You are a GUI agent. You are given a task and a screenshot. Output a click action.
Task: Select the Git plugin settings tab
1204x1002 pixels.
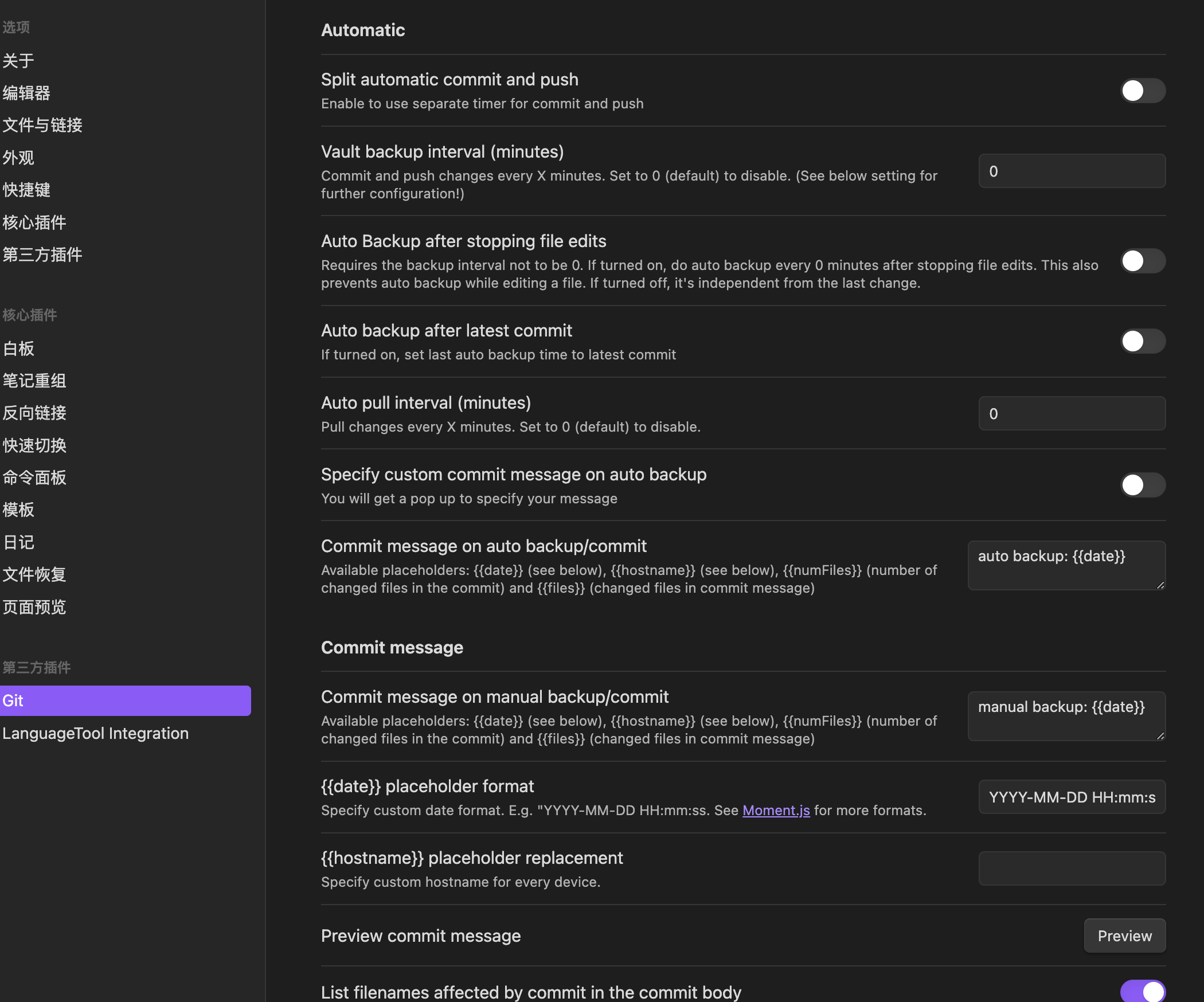126,700
